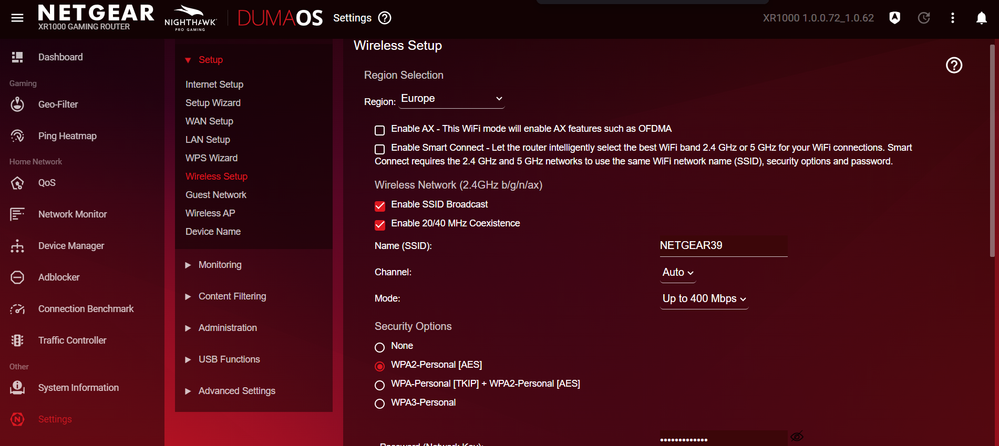Click the Name (SSID) field NETGEAR39

723,246
